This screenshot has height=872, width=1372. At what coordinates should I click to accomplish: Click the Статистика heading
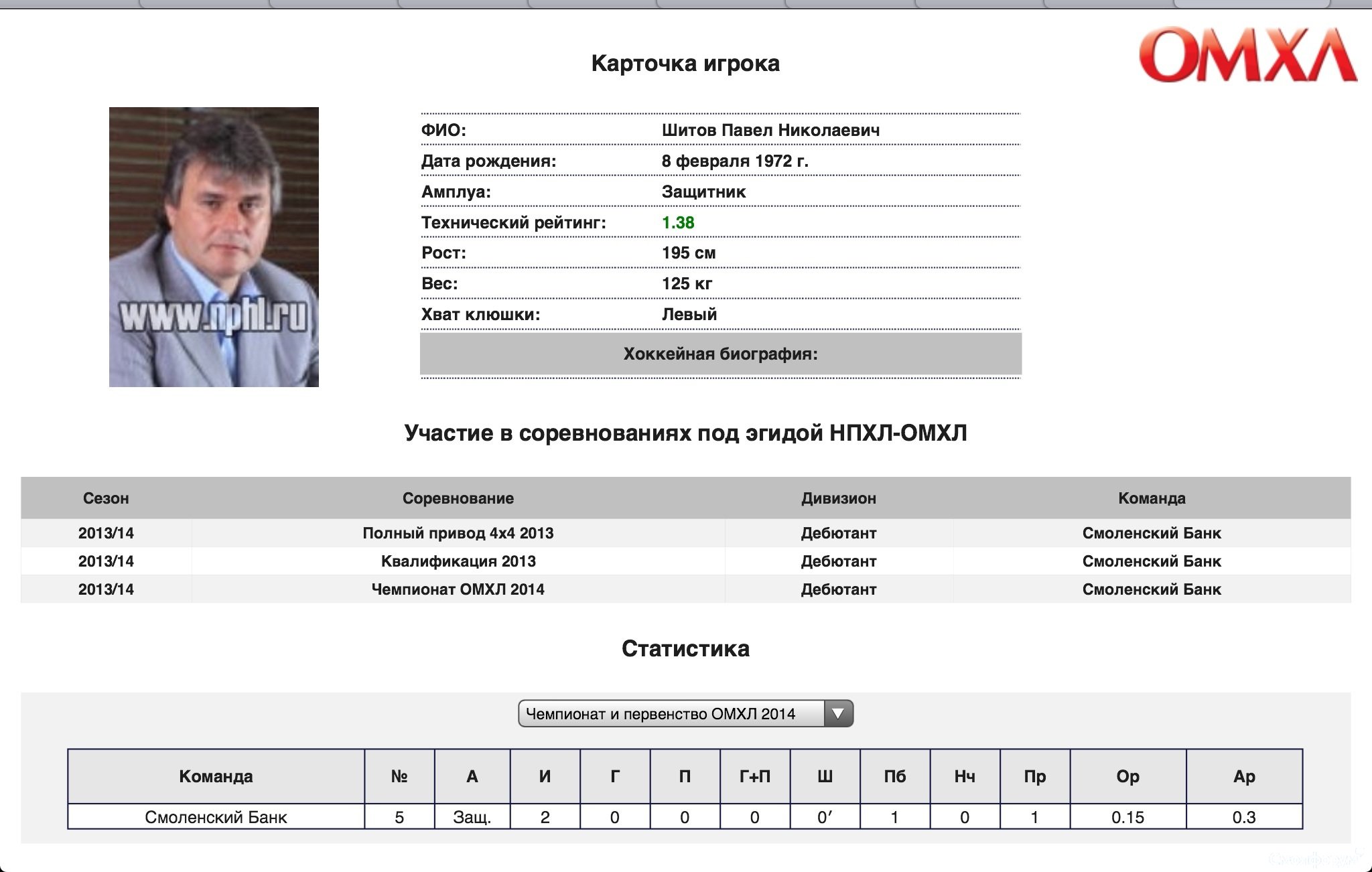pos(685,648)
